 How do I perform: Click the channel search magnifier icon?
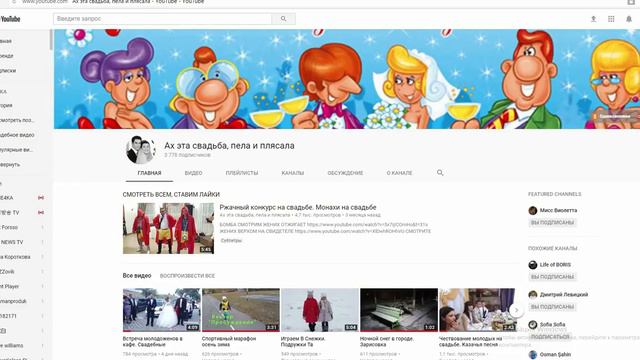[x=440, y=173]
